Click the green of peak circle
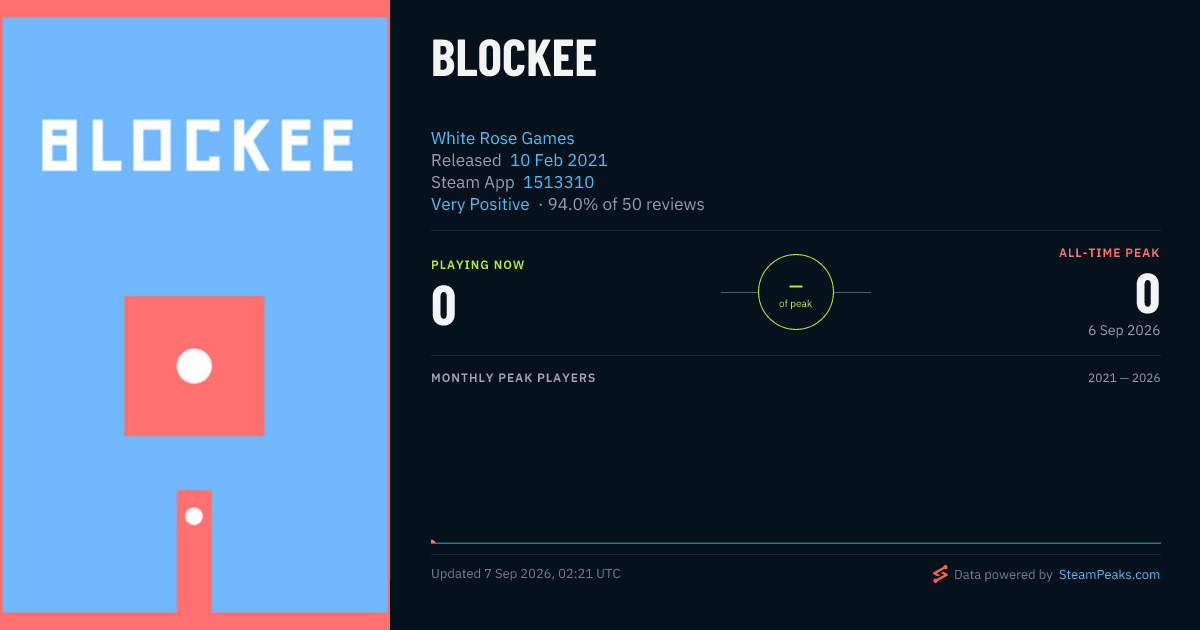The image size is (1200, 630). point(796,292)
